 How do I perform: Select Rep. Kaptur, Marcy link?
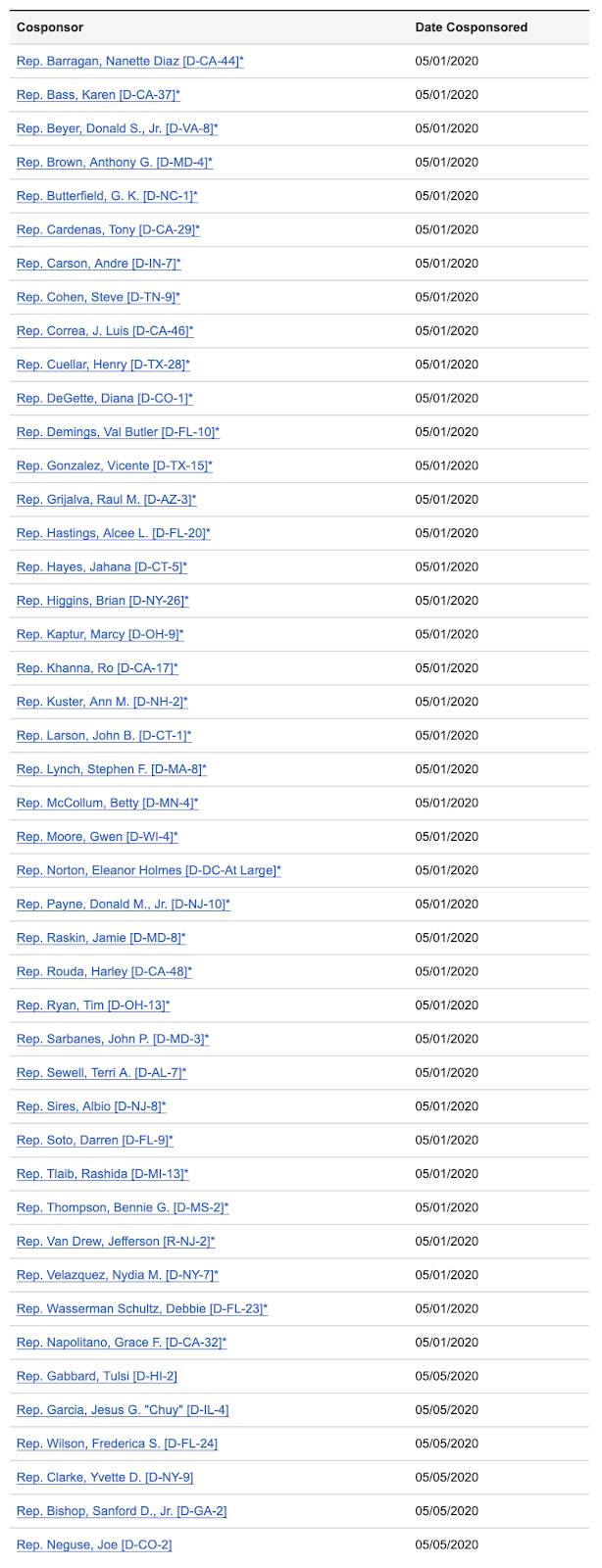click(100, 634)
